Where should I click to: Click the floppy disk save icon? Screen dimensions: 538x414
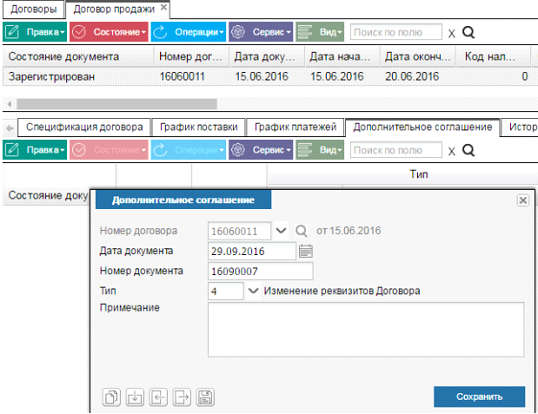205,397
